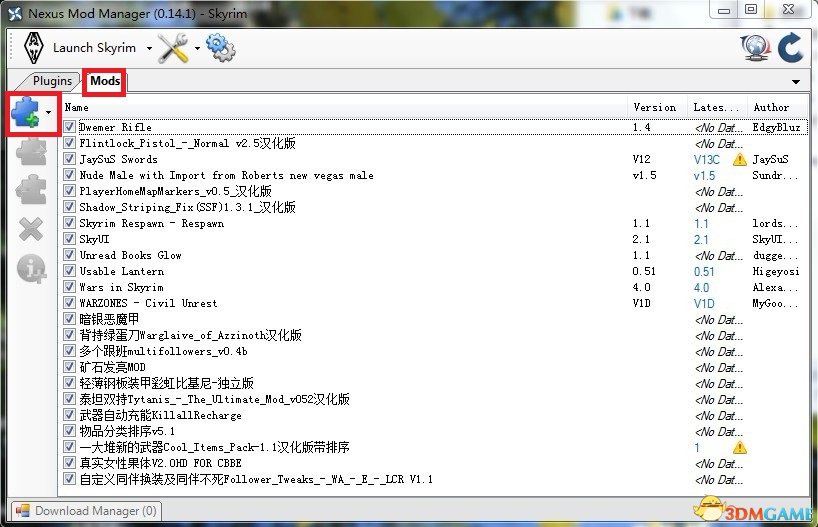Screen dimensions: 818x527
Task: Uncheck the JaySuS Swords checkbox
Action: pos(69,159)
